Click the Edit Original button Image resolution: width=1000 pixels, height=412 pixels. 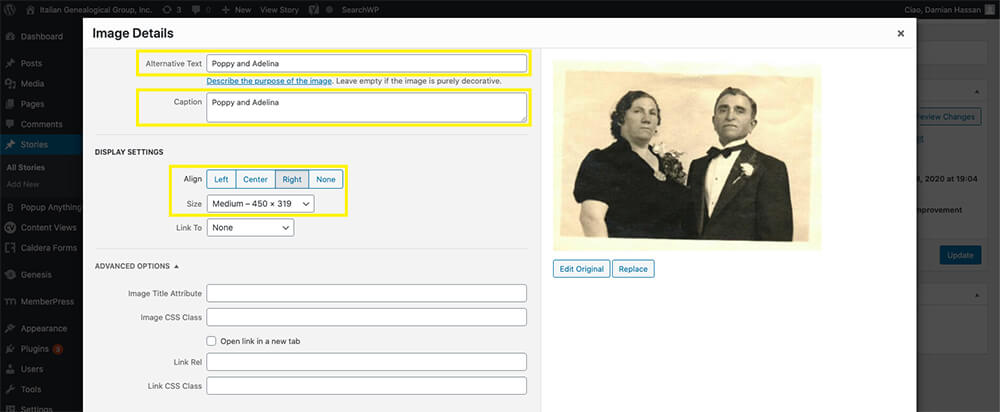pos(582,269)
